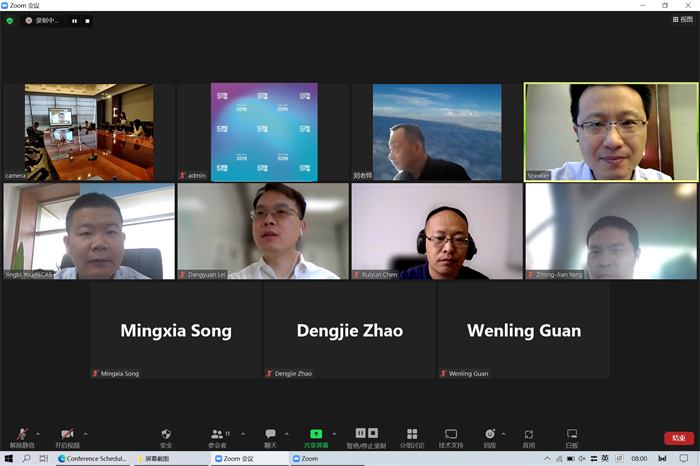Open Breakout Rooms from toolbar

[412, 435]
